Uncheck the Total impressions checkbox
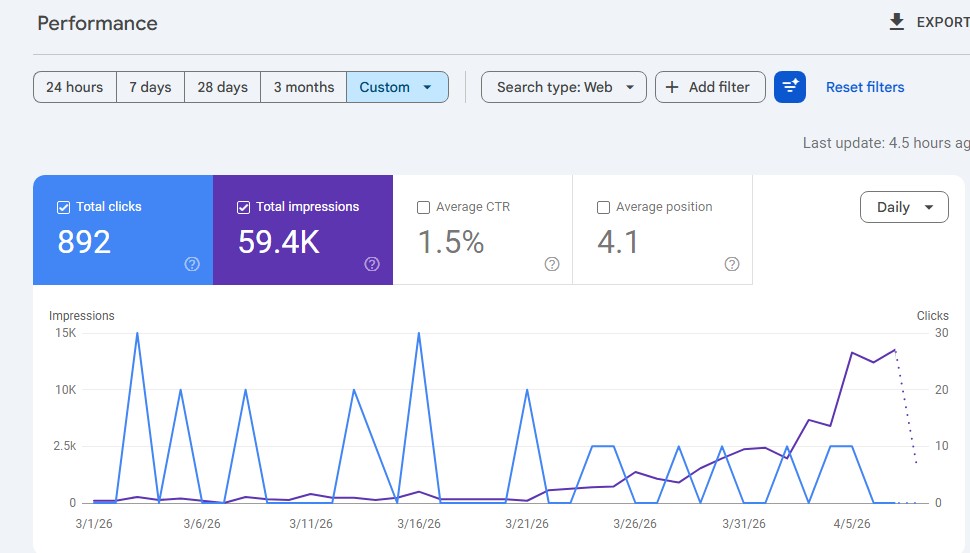 point(243,207)
